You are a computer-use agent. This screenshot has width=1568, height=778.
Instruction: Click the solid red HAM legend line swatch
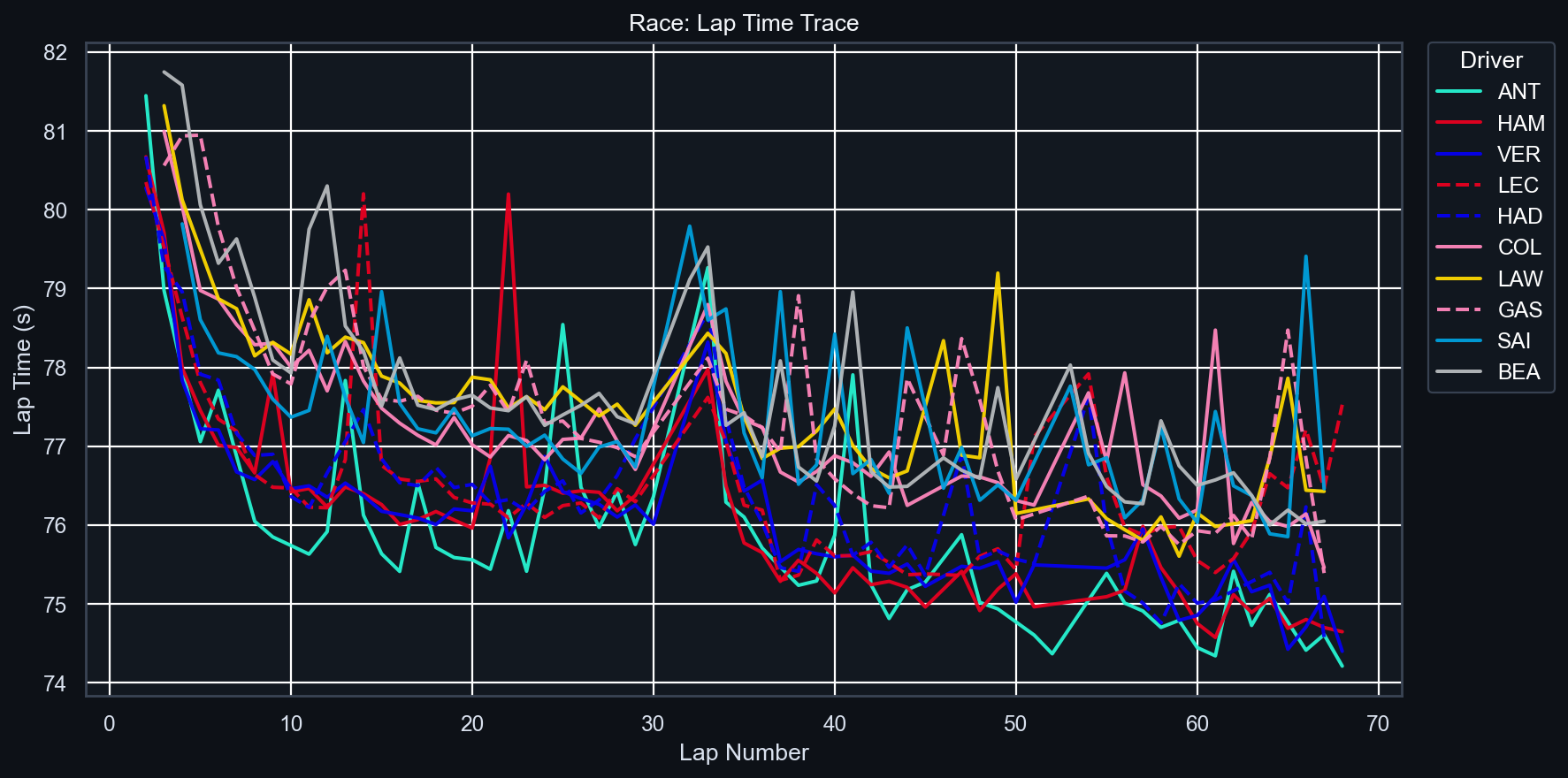pos(1459,123)
